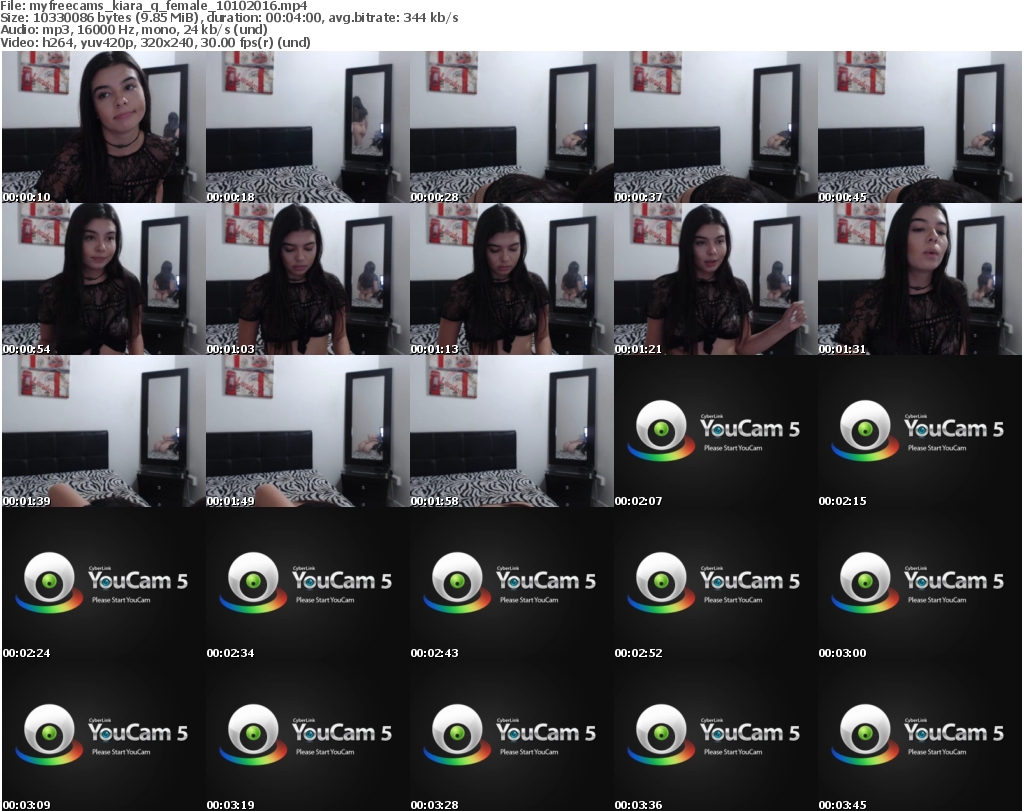1024x811 pixels.
Task: Pick the frame stamped 00:00:37
Action: pyautogui.click(x=716, y=127)
